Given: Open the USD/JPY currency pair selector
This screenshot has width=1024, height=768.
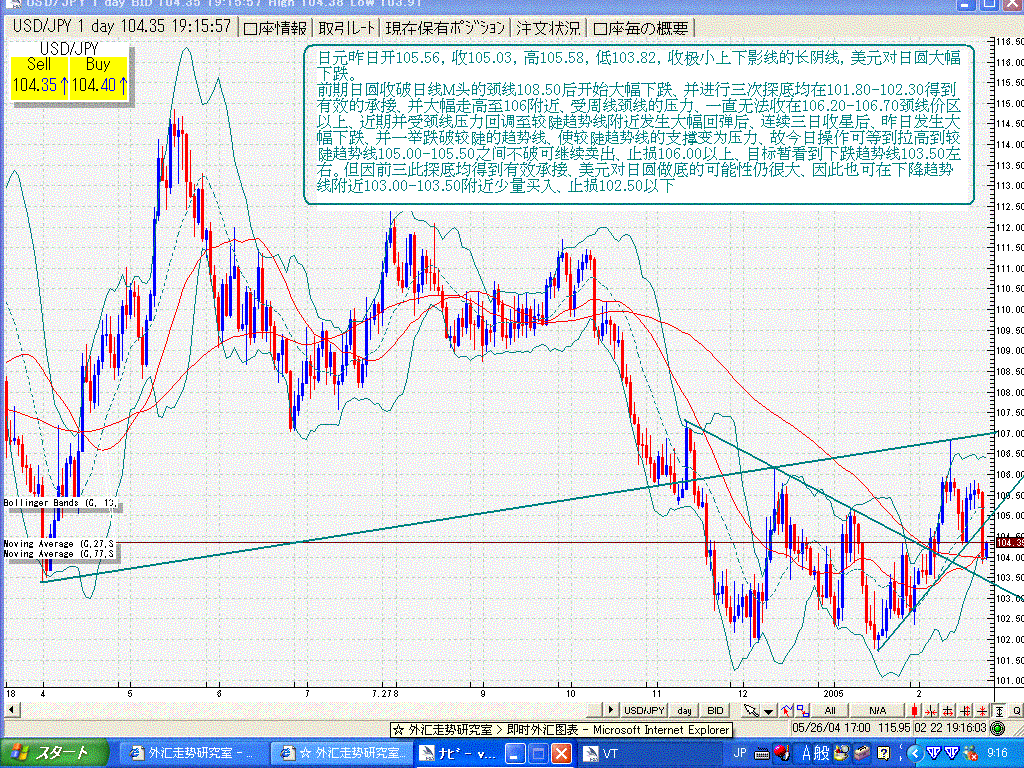Looking at the screenshot, I should (644, 711).
